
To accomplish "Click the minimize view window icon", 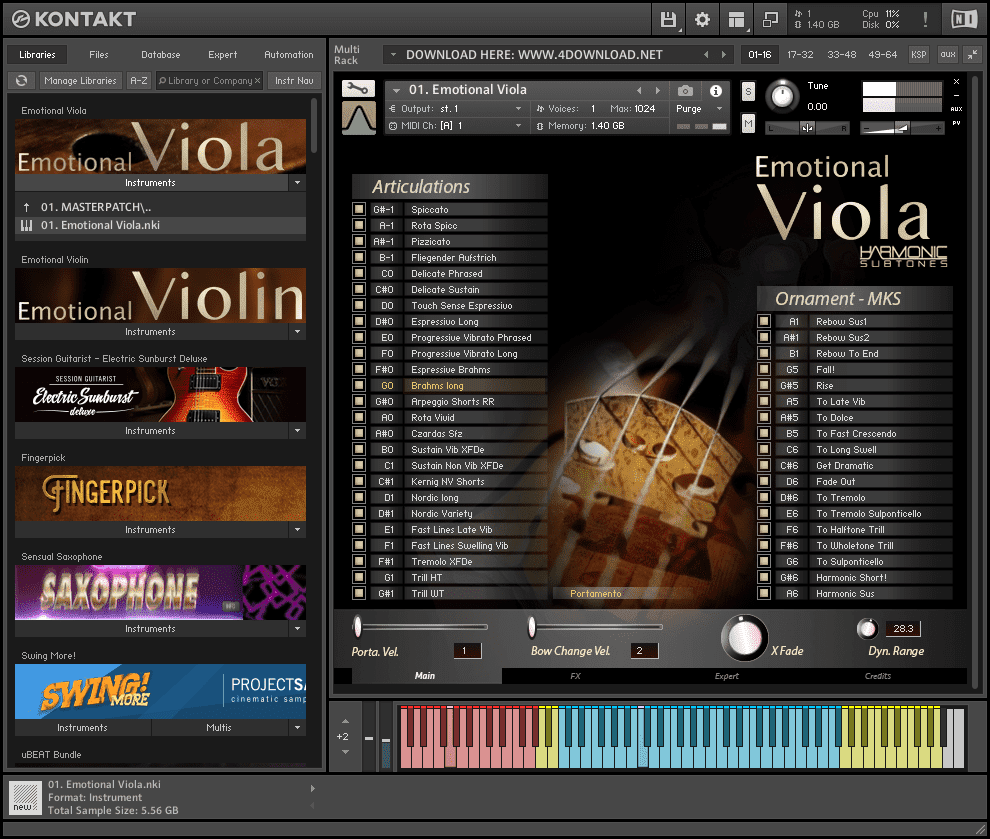I will tap(770, 20).
